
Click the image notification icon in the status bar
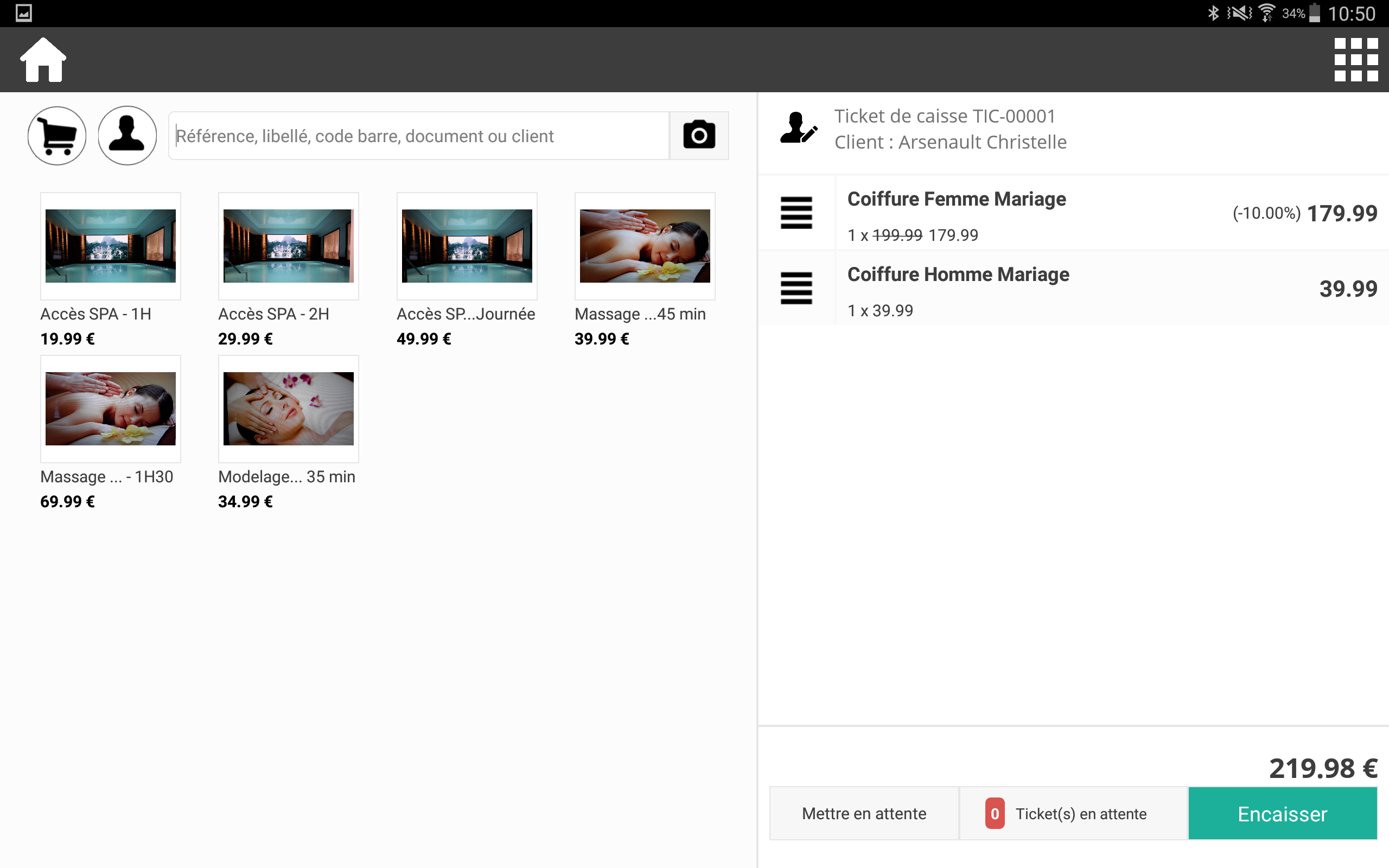[x=23, y=11]
